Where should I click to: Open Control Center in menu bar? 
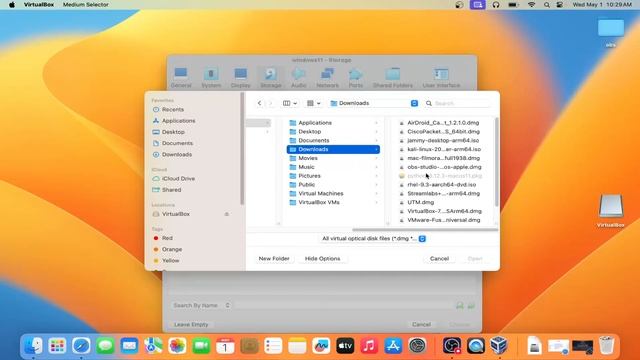[x=560, y=4]
